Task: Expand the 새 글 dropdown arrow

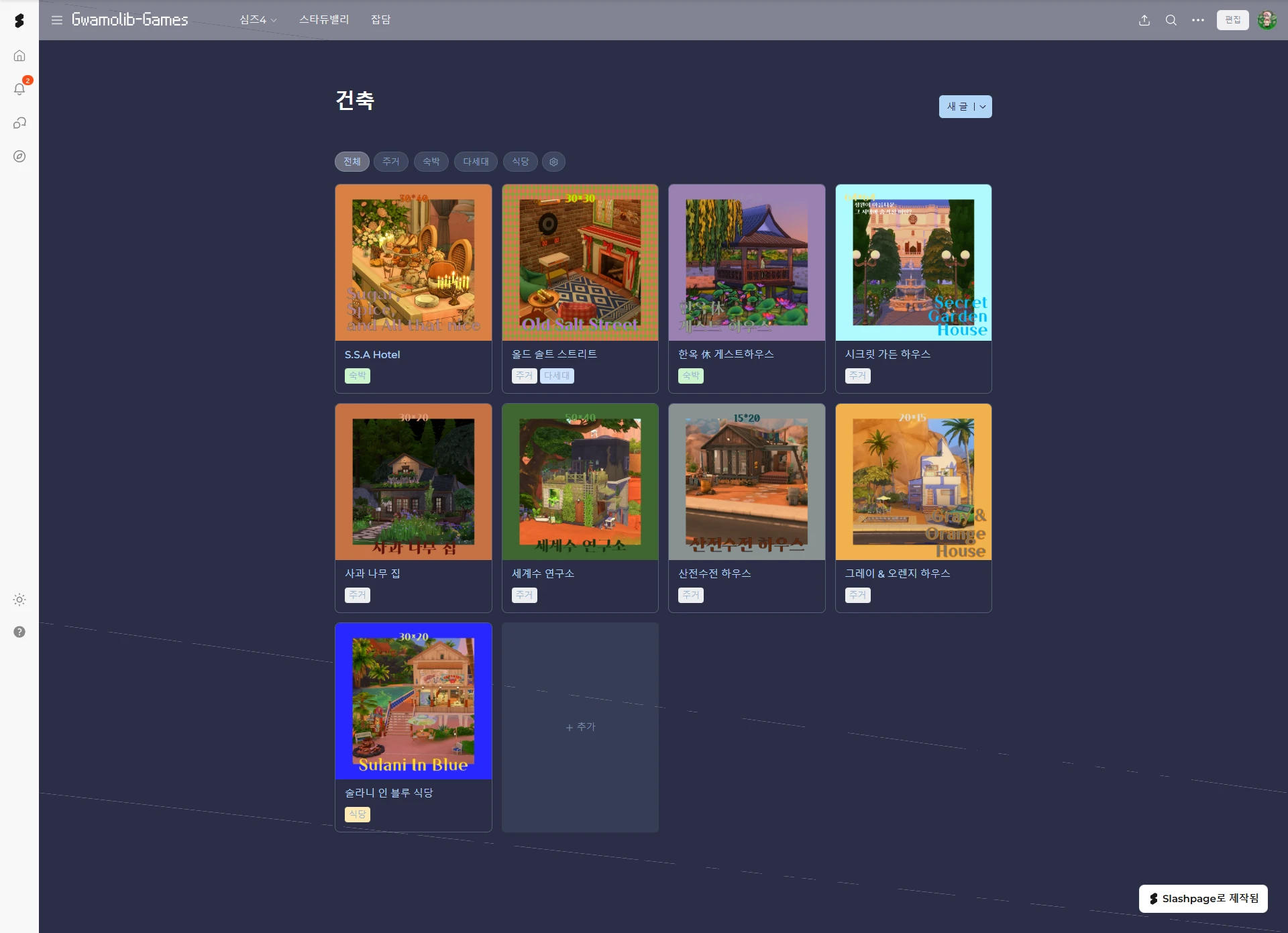Action: [x=983, y=107]
